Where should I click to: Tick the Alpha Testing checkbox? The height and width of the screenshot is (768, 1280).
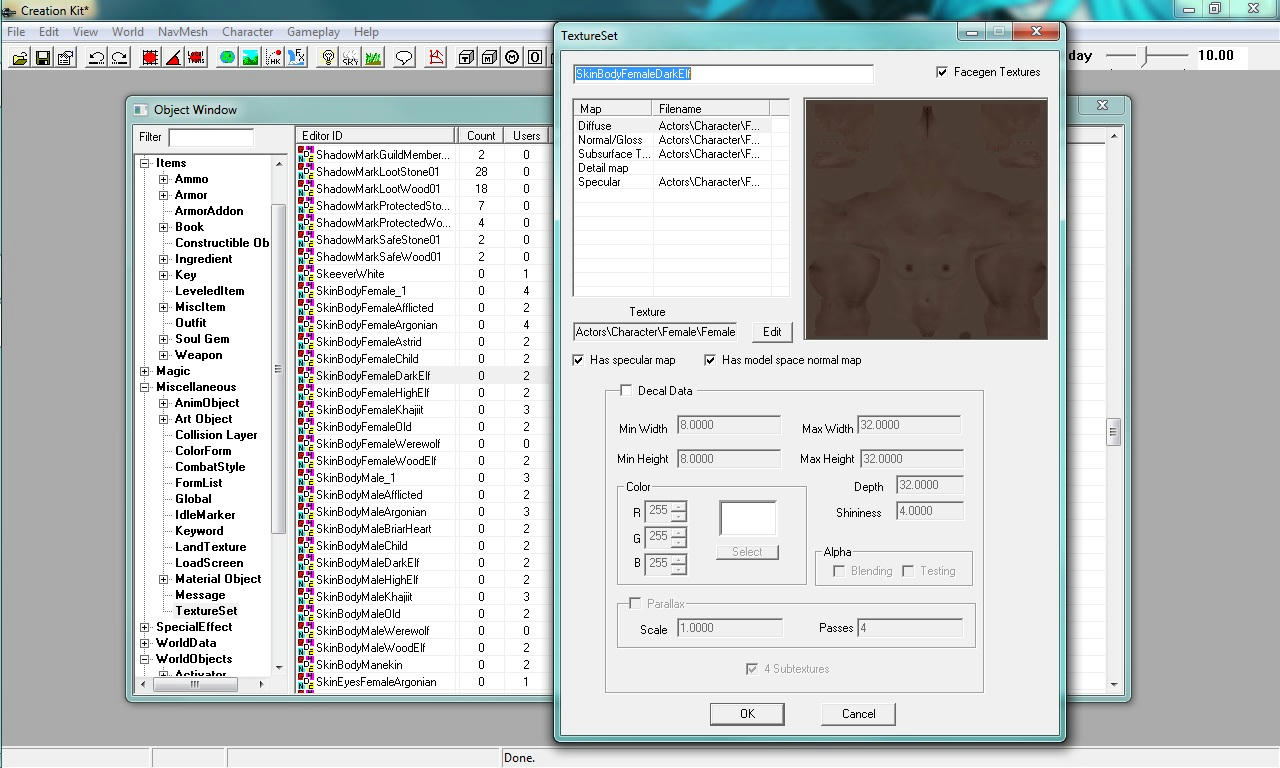point(908,571)
